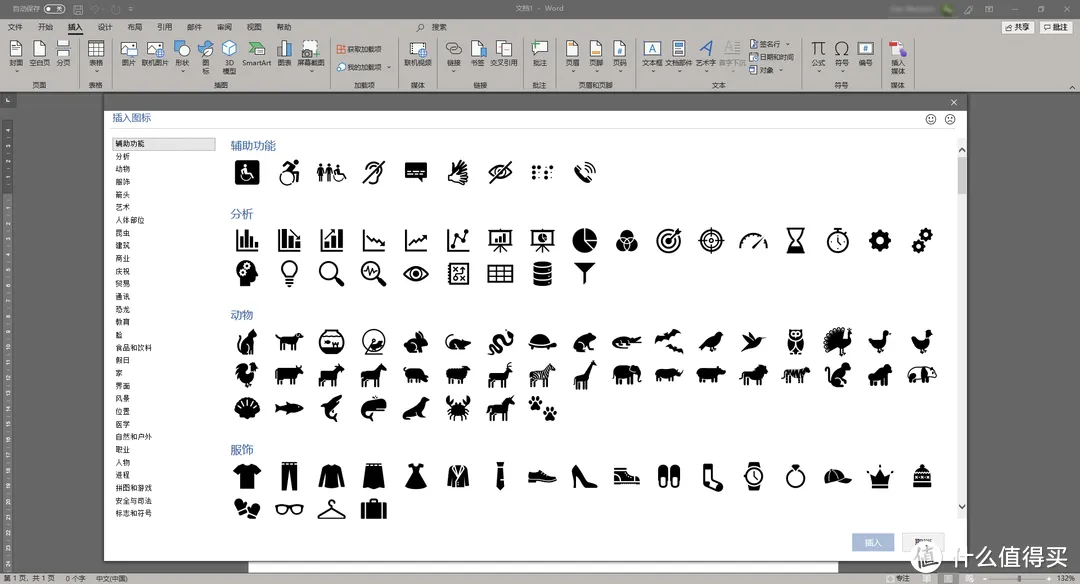Select the funnel filter icon under 分析
This screenshot has width=1080, height=584.
tap(584, 272)
